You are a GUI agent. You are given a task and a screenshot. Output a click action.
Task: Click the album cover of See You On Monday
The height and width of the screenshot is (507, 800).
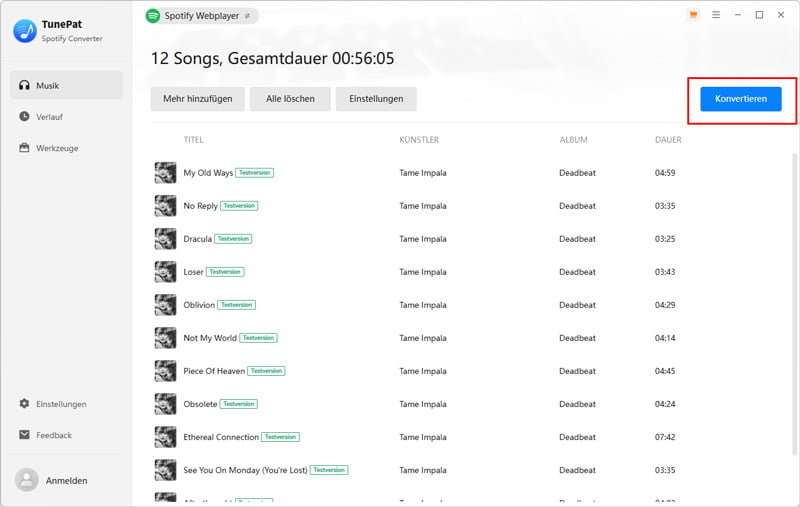click(165, 470)
